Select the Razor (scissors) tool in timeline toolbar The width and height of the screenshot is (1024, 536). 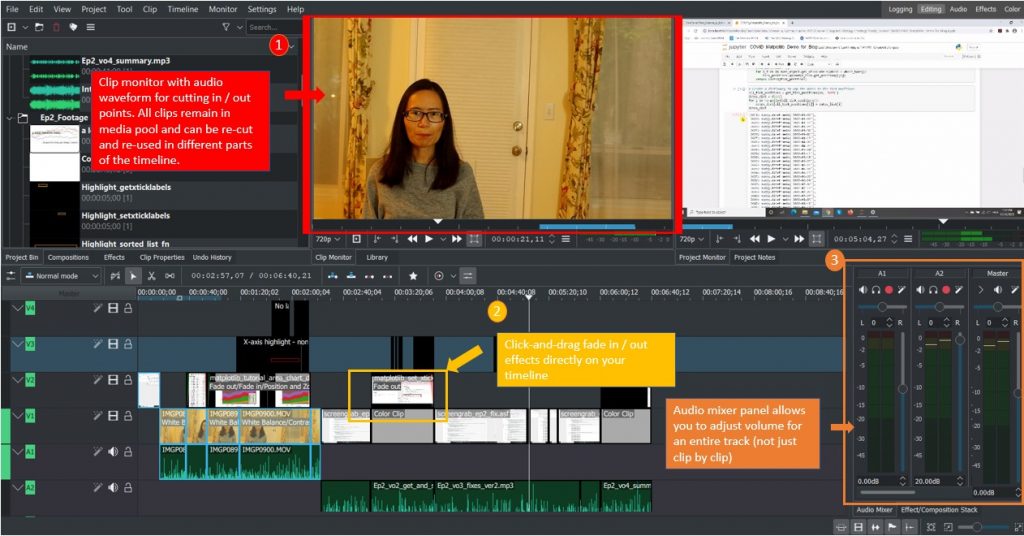[x=152, y=275]
